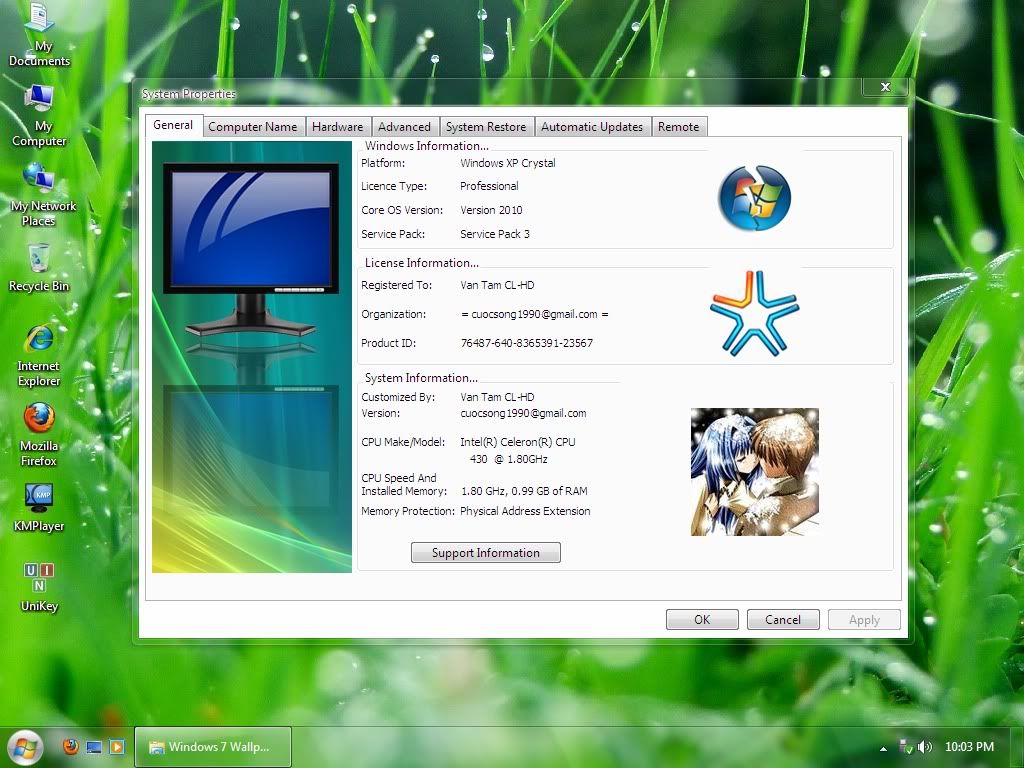Open the Mozilla Firefox desktop shortcut

pos(39,418)
